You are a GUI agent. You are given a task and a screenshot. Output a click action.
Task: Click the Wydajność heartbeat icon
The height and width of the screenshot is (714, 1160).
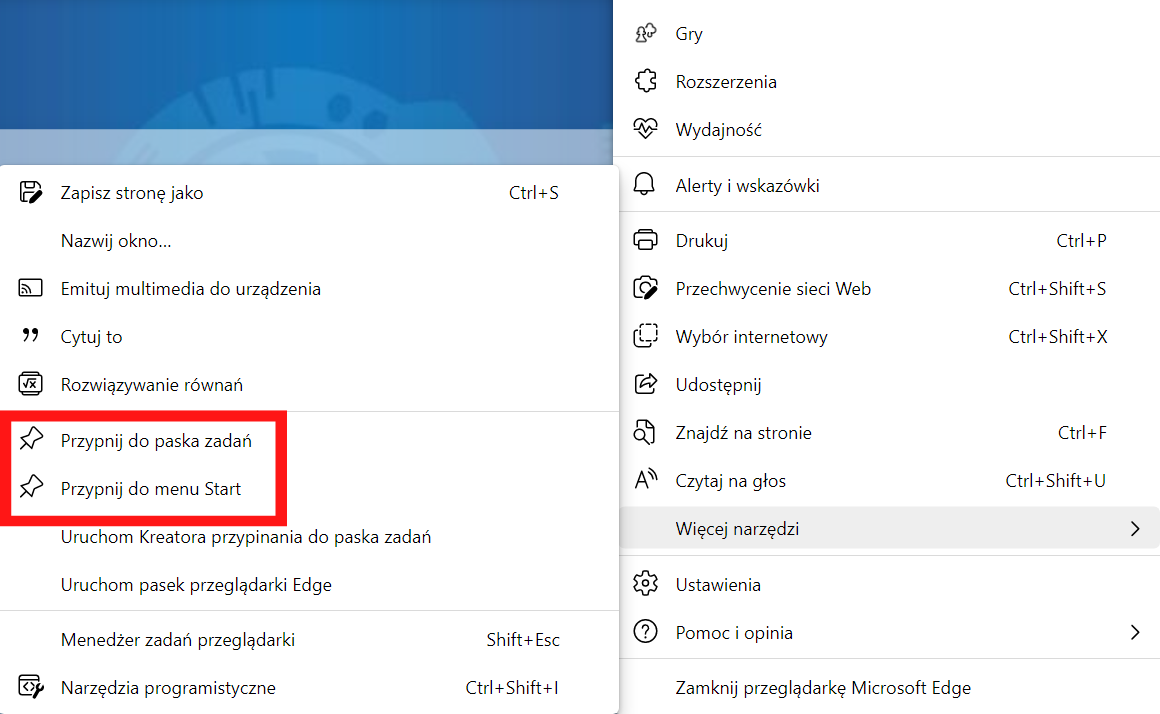pos(645,129)
